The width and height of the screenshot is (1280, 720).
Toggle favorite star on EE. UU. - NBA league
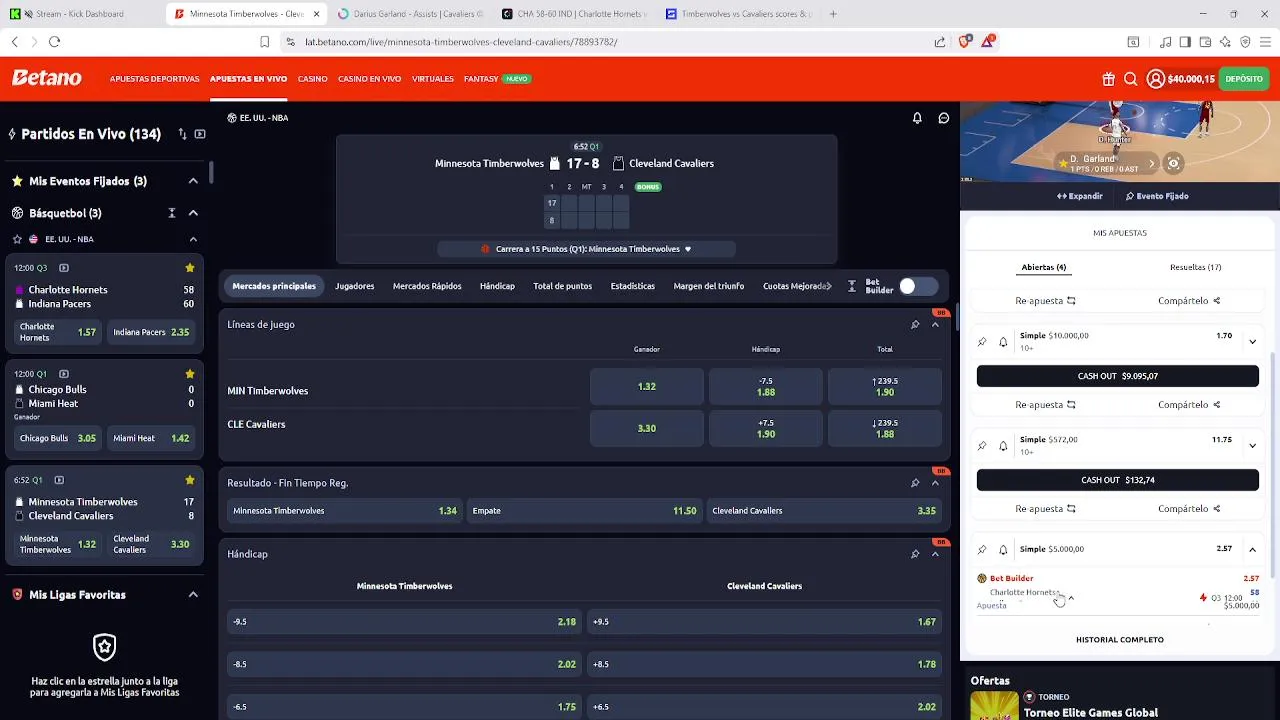pos(17,240)
